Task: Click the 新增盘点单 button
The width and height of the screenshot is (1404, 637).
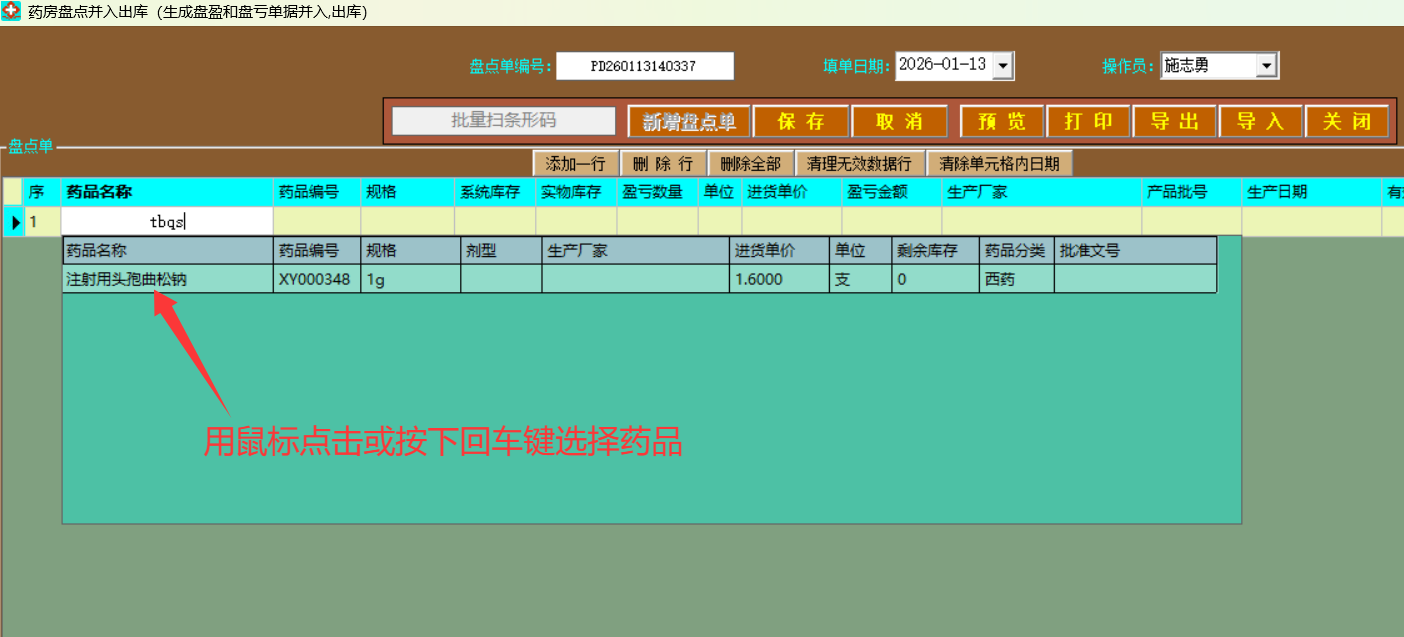Action: coord(688,122)
